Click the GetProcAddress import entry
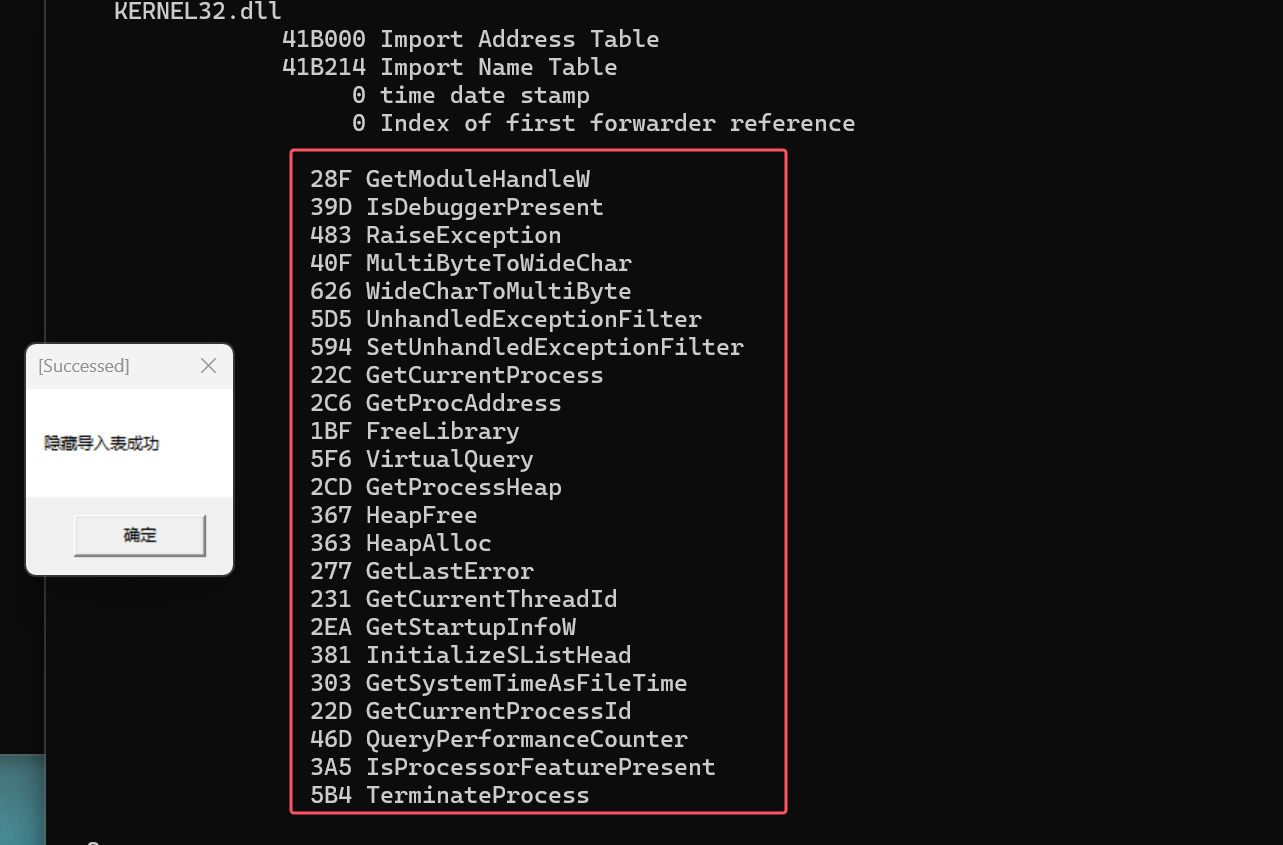Image resolution: width=1283 pixels, height=845 pixels. click(436, 403)
